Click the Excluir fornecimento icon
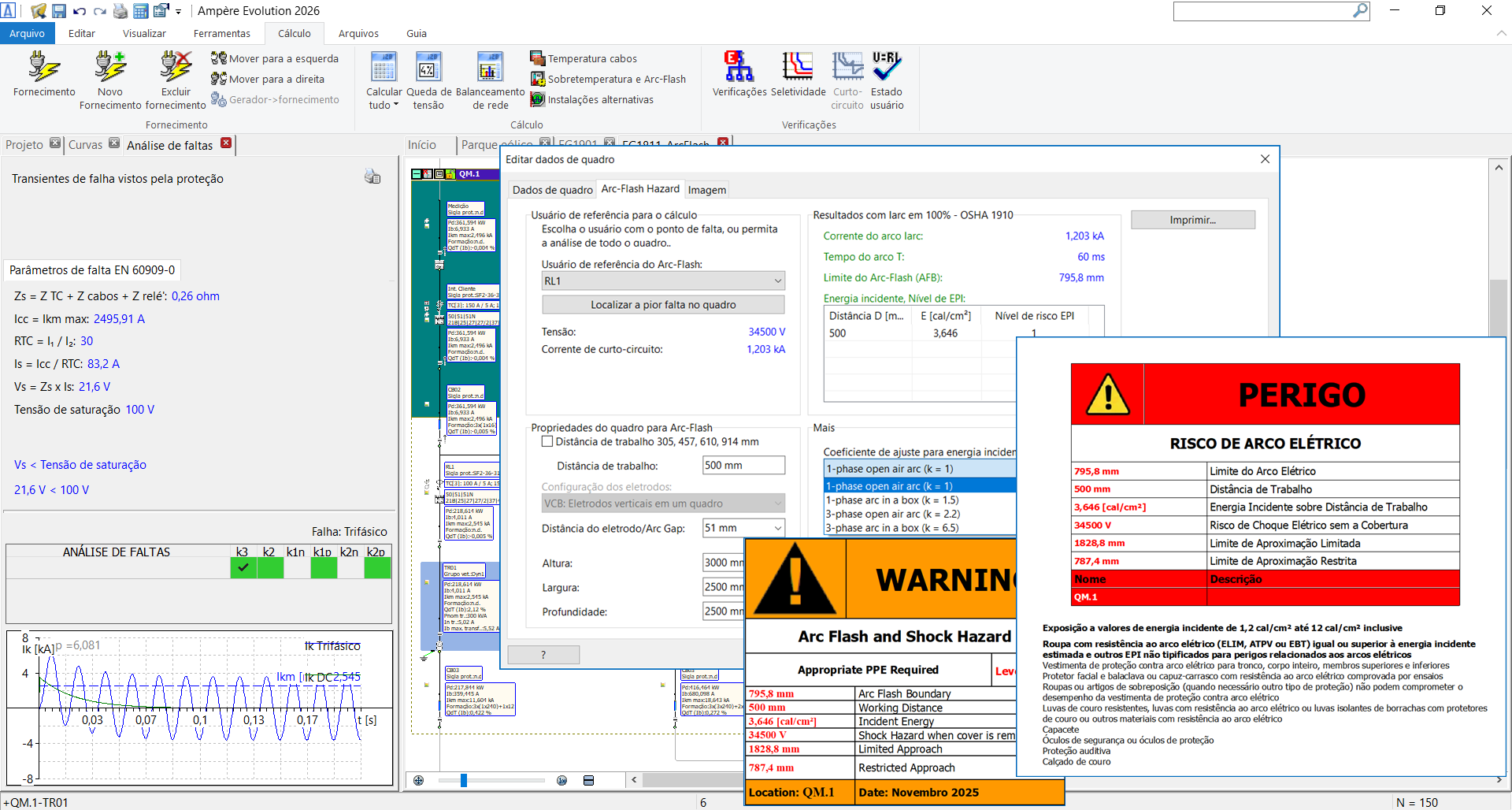The width and height of the screenshot is (1512, 810). coord(176,68)
